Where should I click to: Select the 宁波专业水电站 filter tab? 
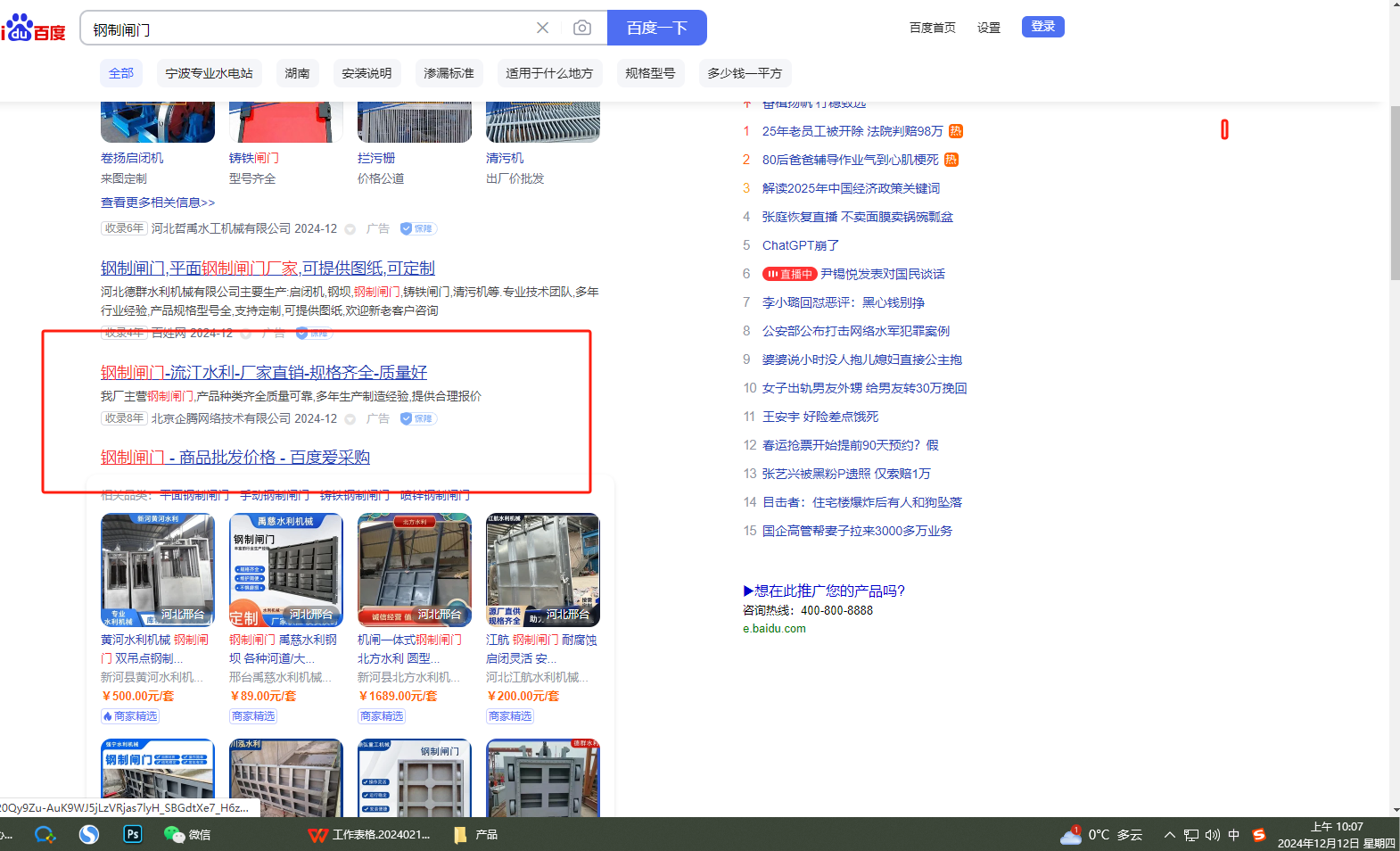(210, 73)
